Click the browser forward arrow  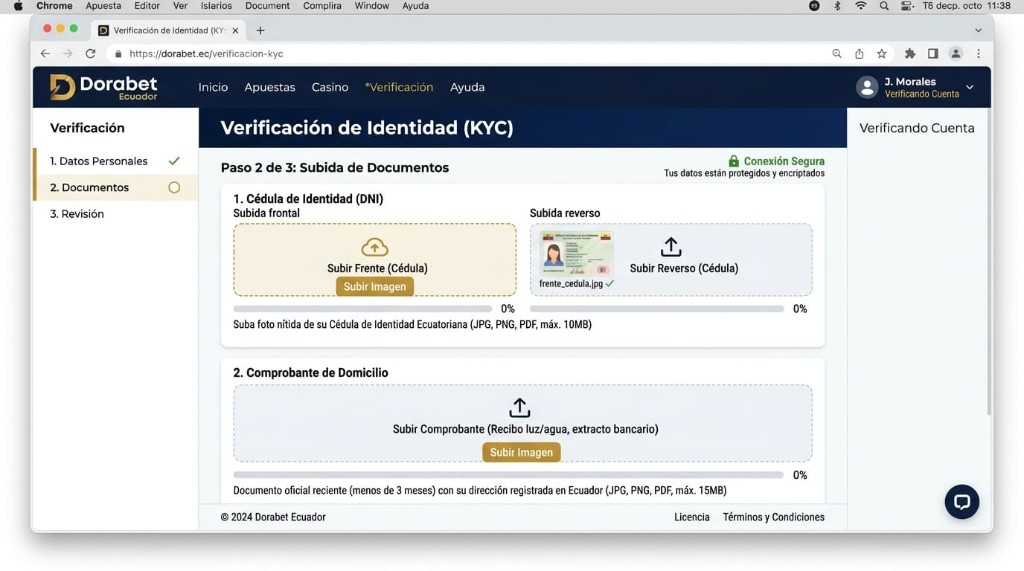[67, 54]
